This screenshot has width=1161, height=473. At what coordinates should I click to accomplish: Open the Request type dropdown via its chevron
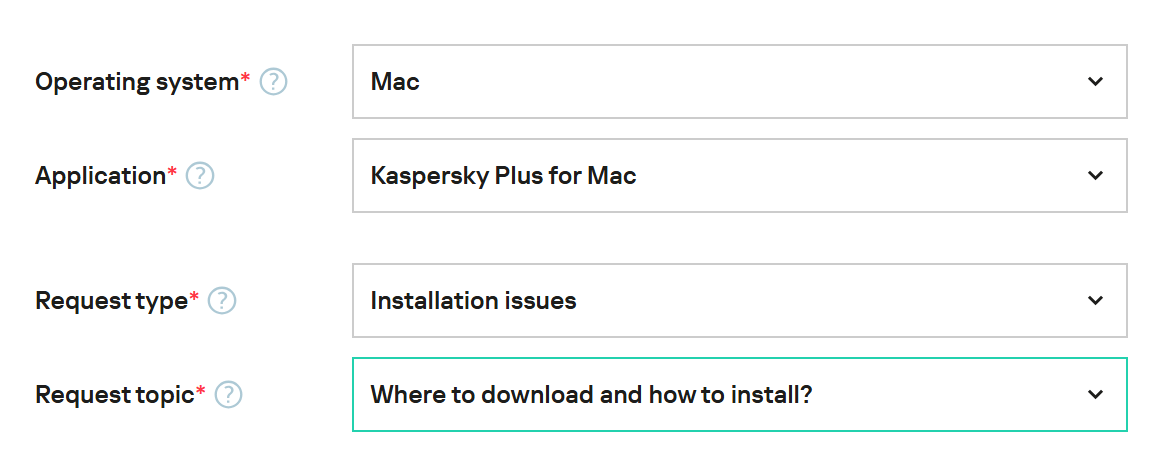click(1095, 300)
